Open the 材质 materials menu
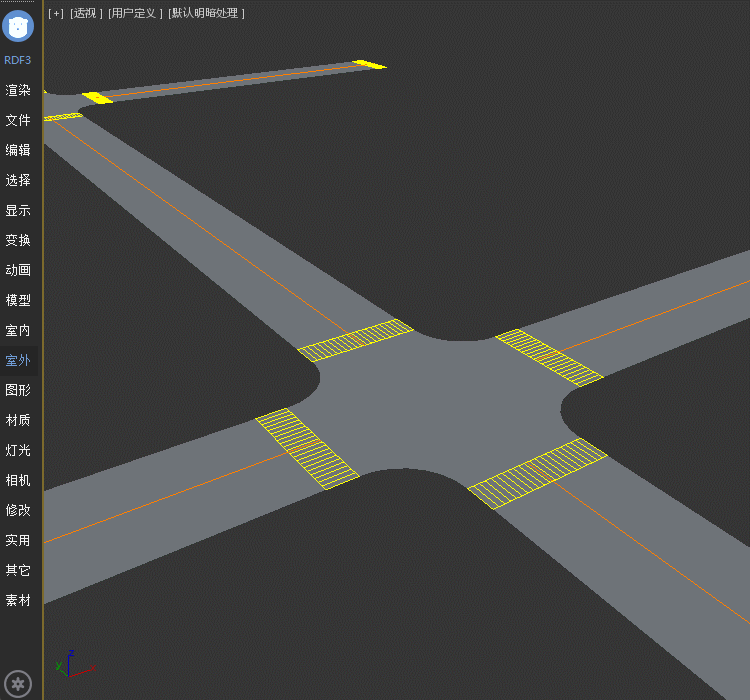 click(18, 420)
